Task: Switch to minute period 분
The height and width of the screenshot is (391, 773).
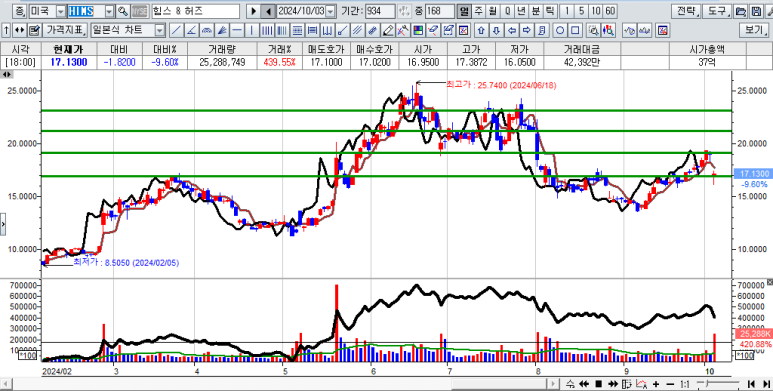Action: coord(535,11)
